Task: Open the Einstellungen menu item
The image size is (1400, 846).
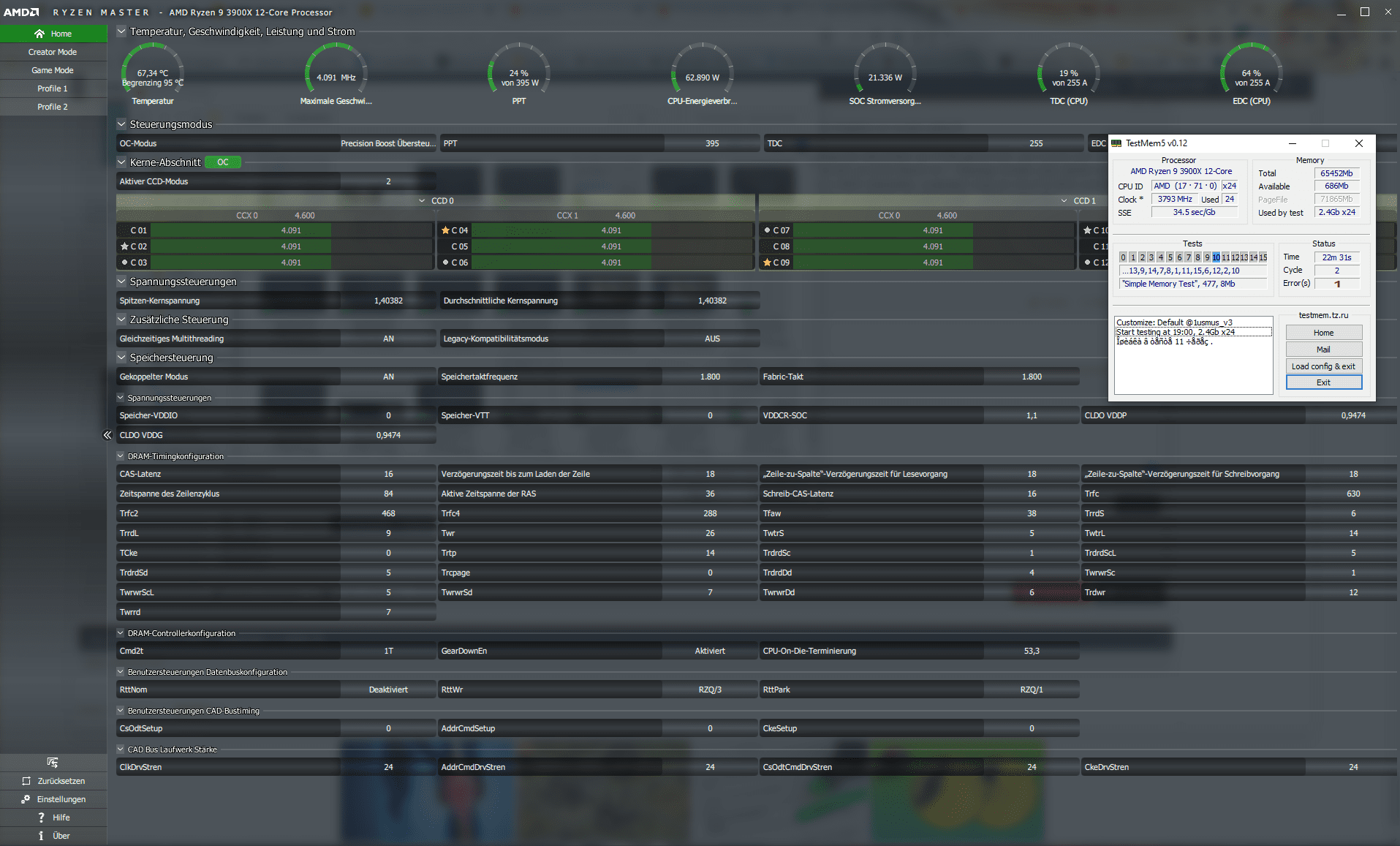Action: (53, 799)
